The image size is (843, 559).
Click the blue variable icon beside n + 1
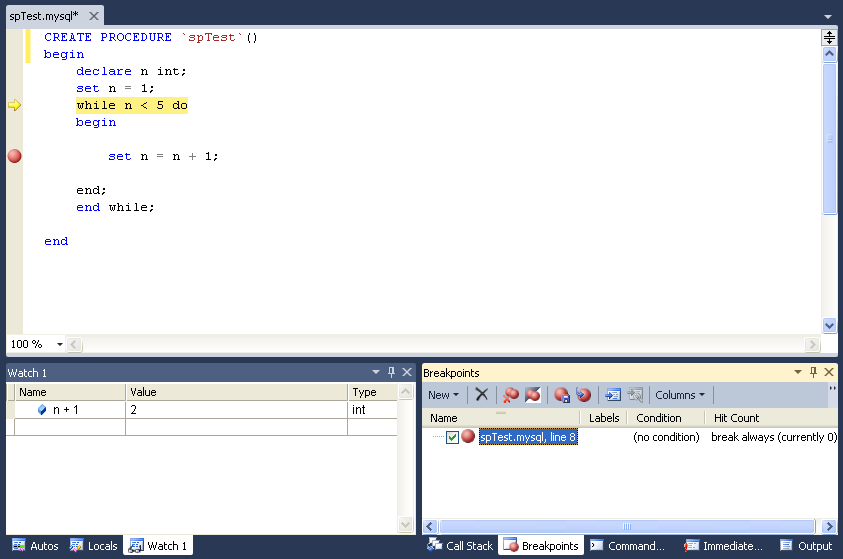(x=42, y=410)
